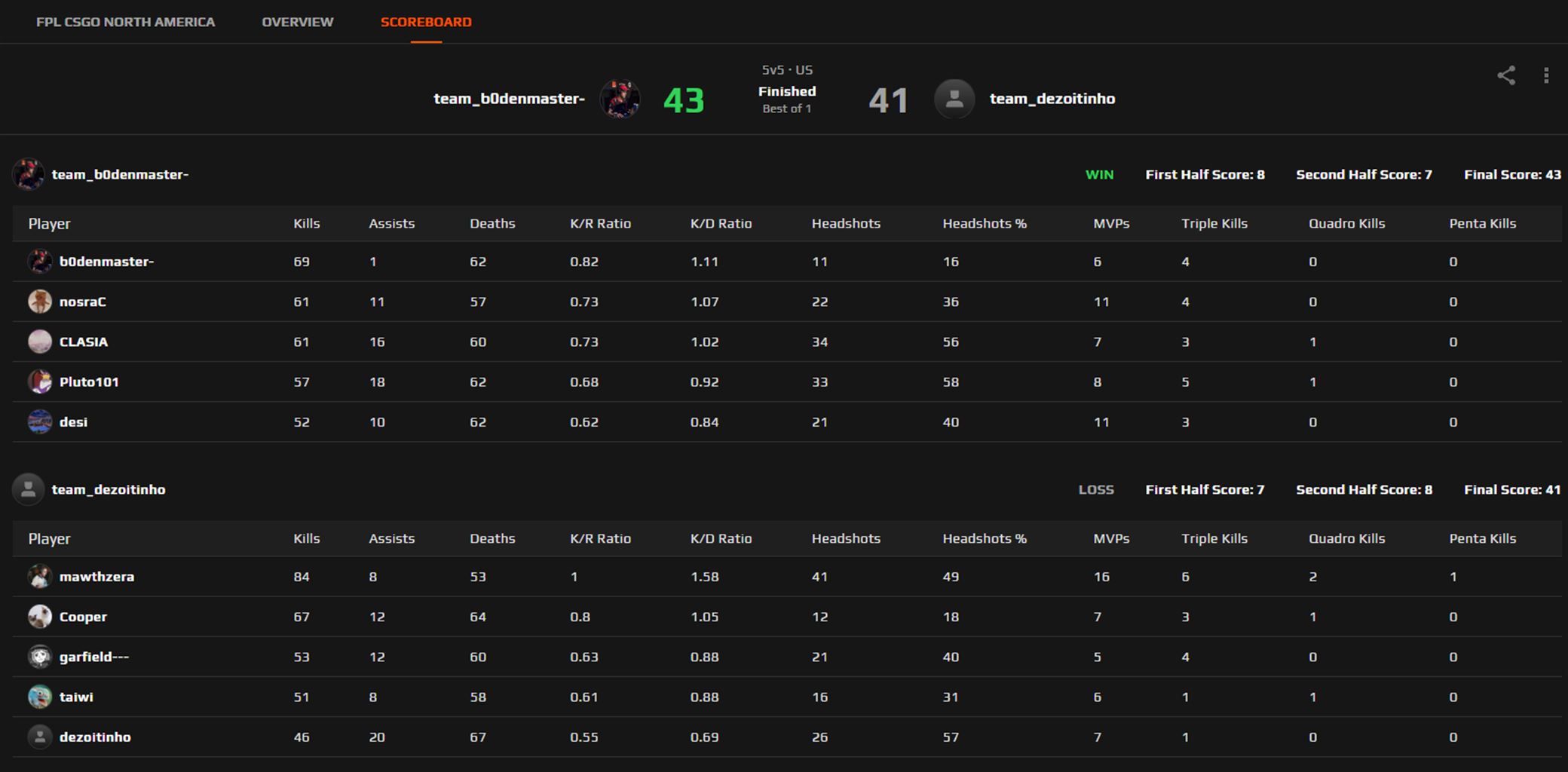The width and height of the screenshot is (1568, 772).
Task: Open nosraC player profile name
Action: point(83,302)
